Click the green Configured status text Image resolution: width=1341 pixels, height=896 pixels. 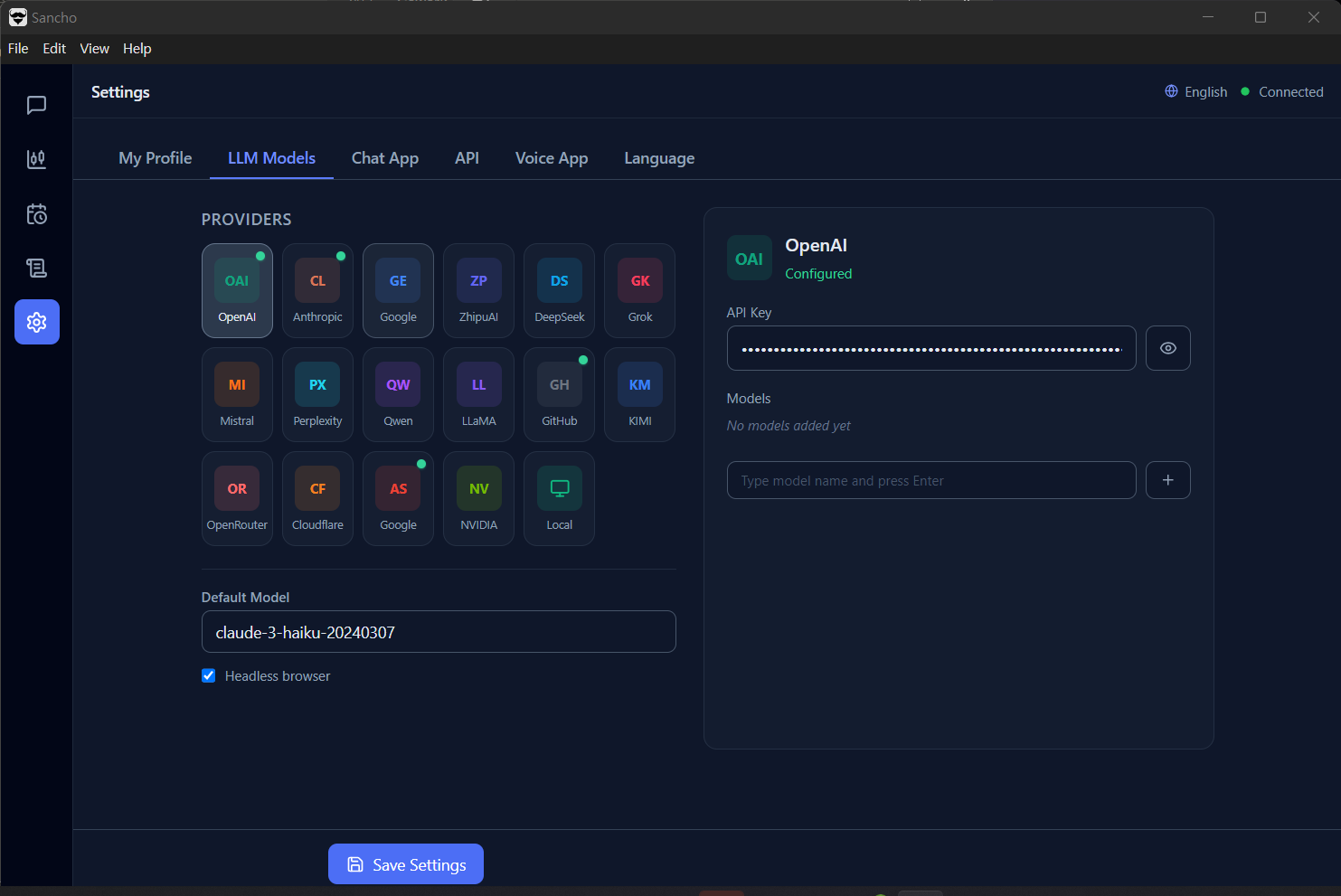coord(818,274)
